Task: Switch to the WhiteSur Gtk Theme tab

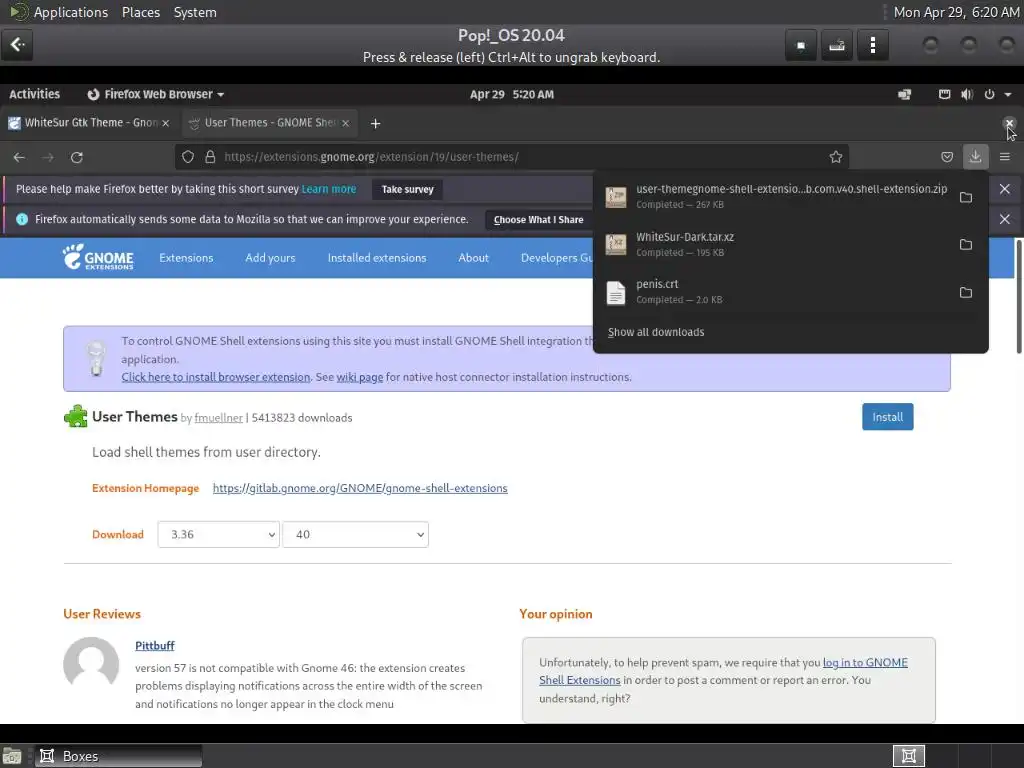Action: pos(89,123)
